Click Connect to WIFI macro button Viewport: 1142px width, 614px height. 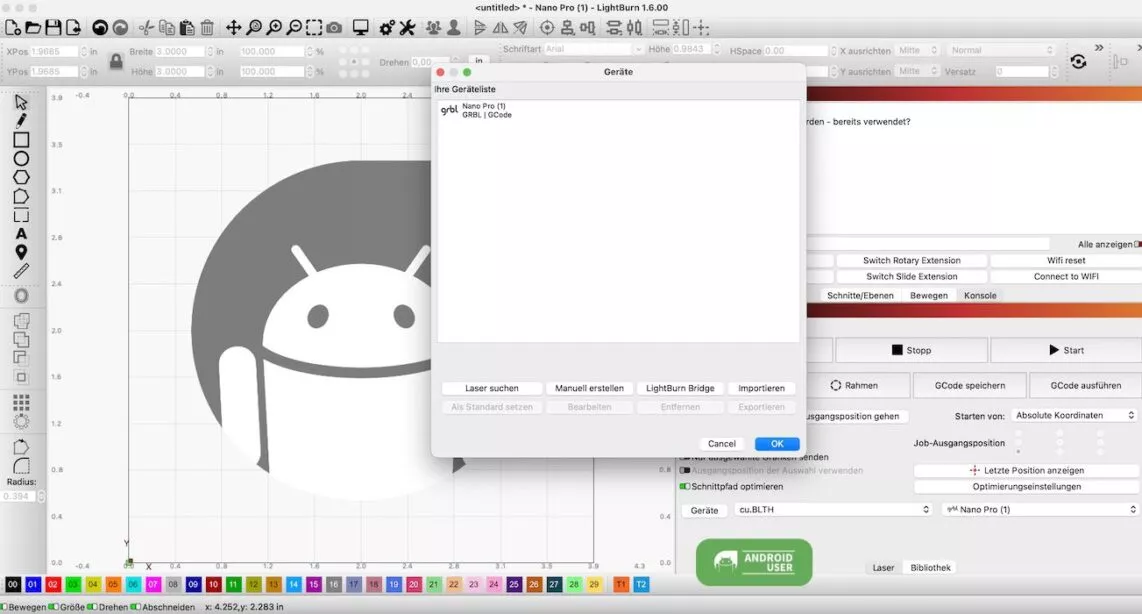click(1066, 277)
